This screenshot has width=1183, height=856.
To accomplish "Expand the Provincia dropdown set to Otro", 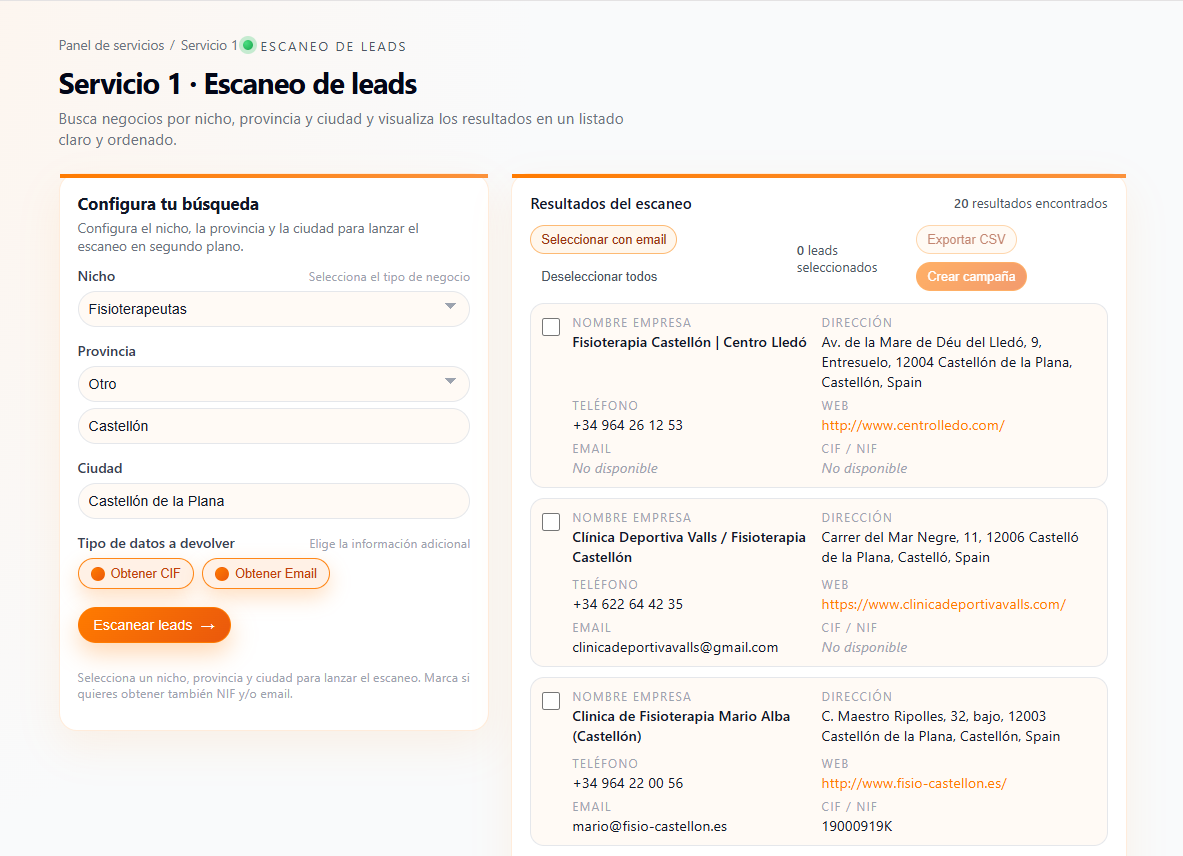I will click(x=273, y=384).
